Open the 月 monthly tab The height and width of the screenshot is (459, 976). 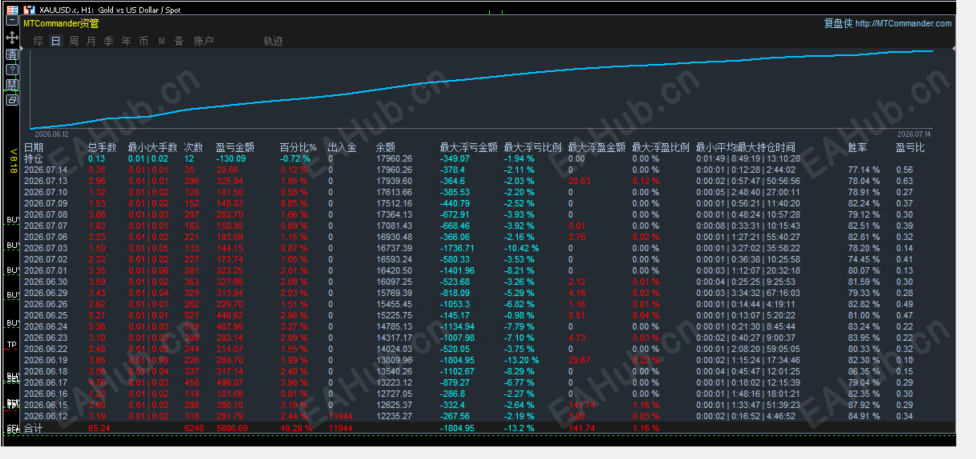click(91, 41)
